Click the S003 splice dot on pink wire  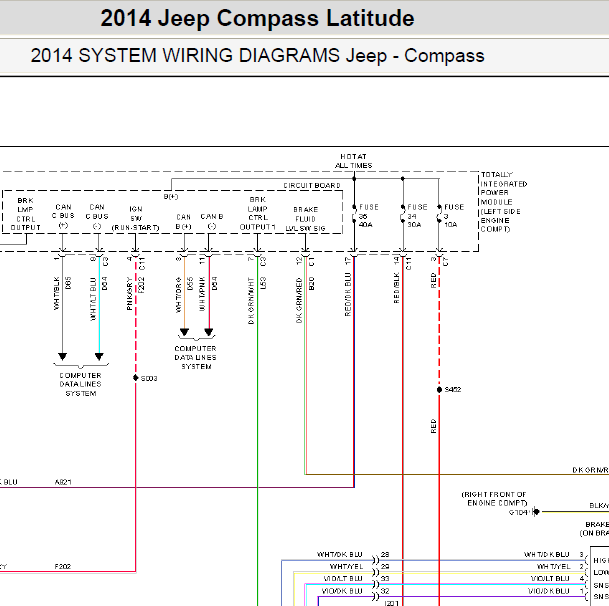(136, 378)
